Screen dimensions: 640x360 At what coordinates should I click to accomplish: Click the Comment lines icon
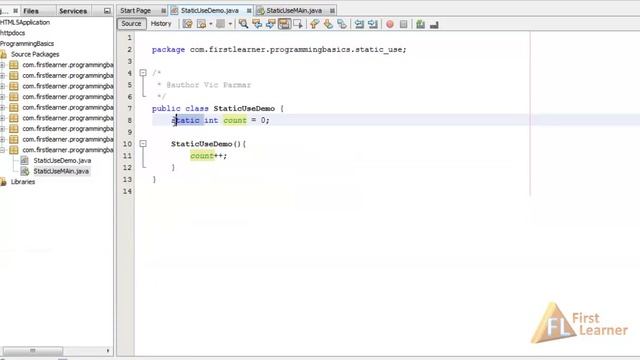(420, 24)
